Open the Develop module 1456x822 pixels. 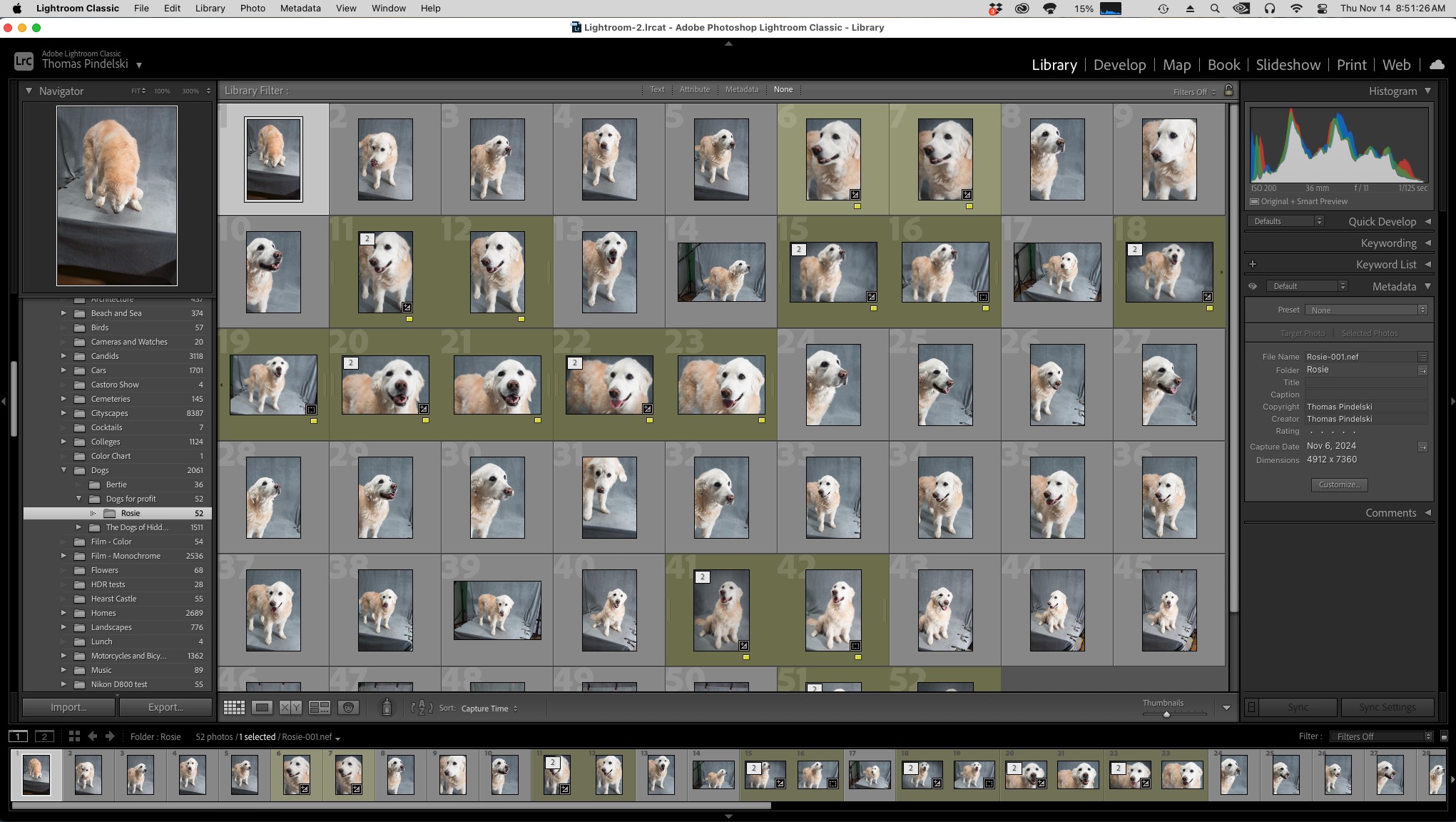click(1119, 65)
